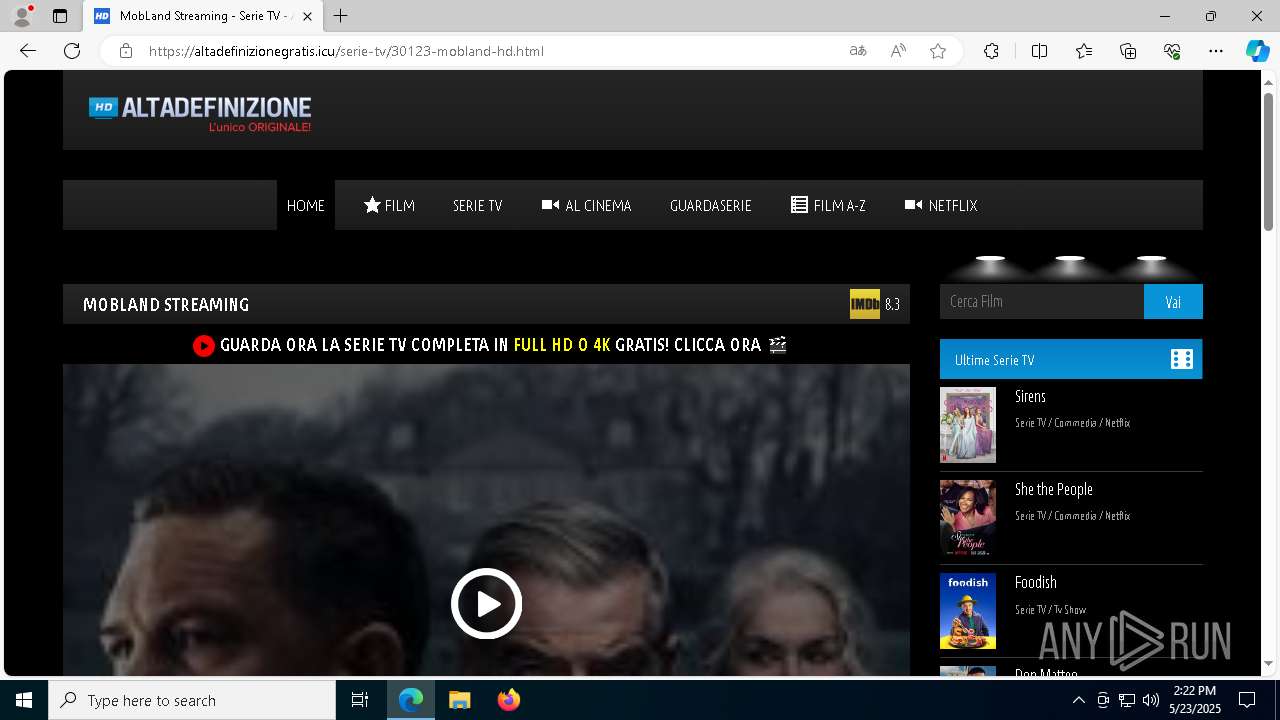
Task: Click the address bar URL
Action: [x=346, y=51]
